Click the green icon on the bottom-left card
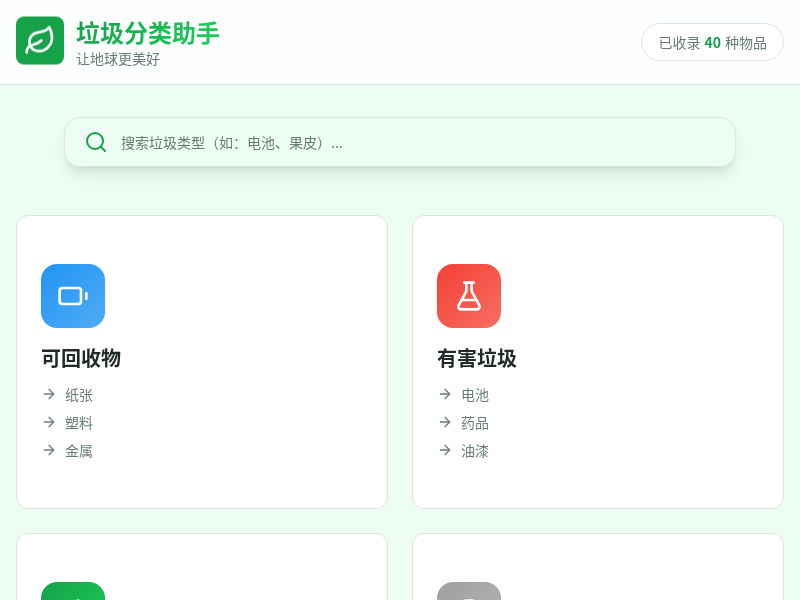The image size is (800, 600). pos(72,592)
